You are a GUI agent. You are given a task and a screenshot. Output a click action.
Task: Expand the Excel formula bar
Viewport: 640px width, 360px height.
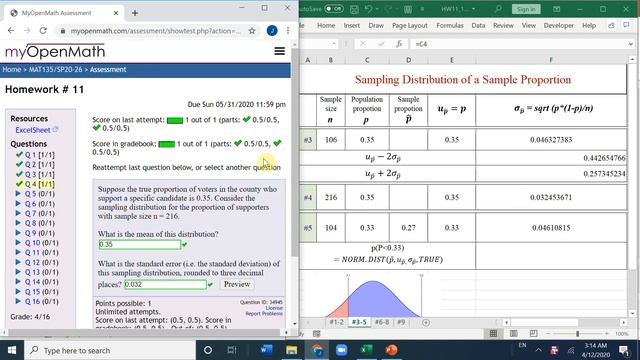coord(631,44)
